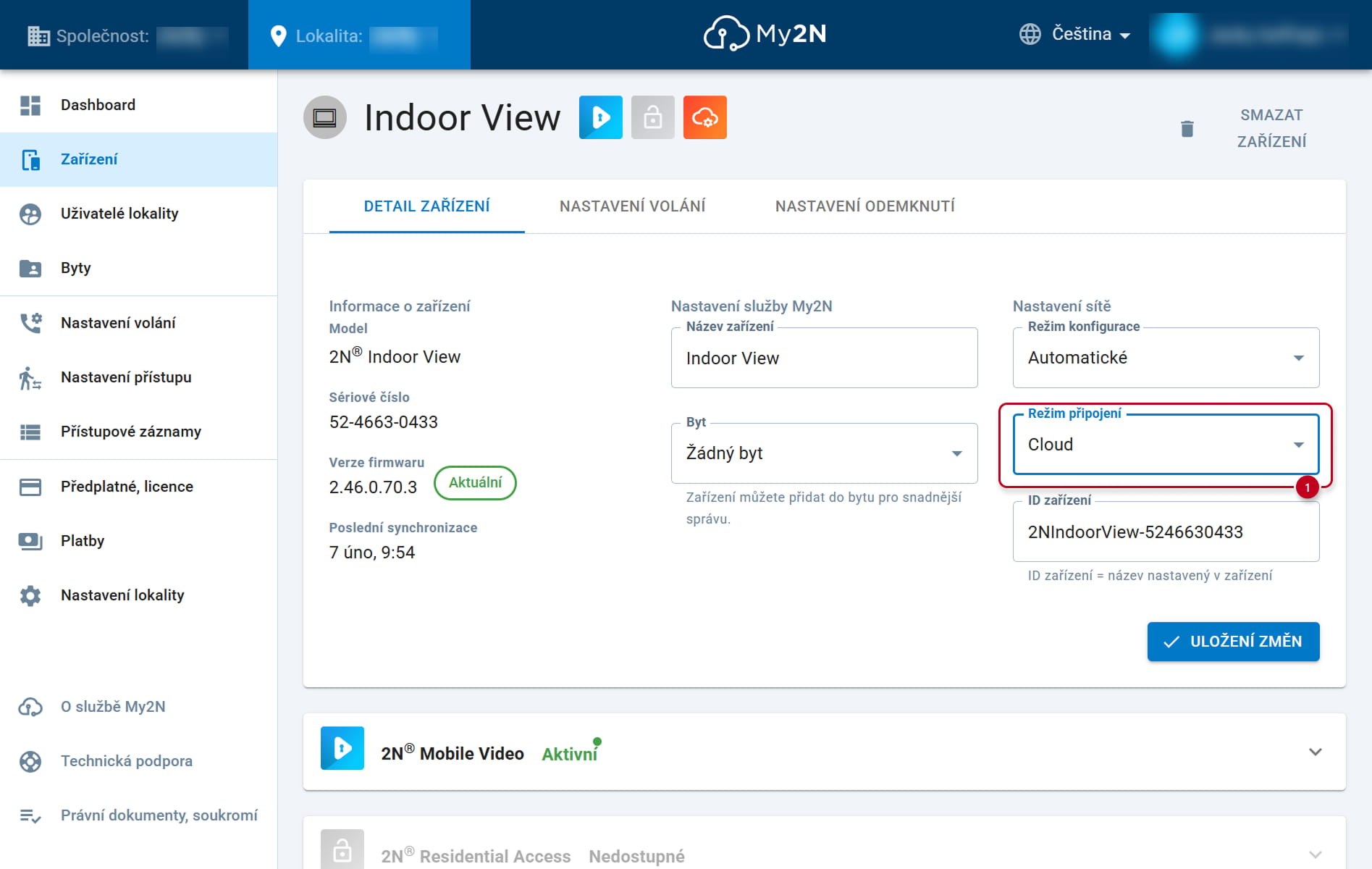The width and height of the screenshot is (1372, 869).
Task: Switch to the Nastavení odemknutí tab
Action: pos(865,206)
